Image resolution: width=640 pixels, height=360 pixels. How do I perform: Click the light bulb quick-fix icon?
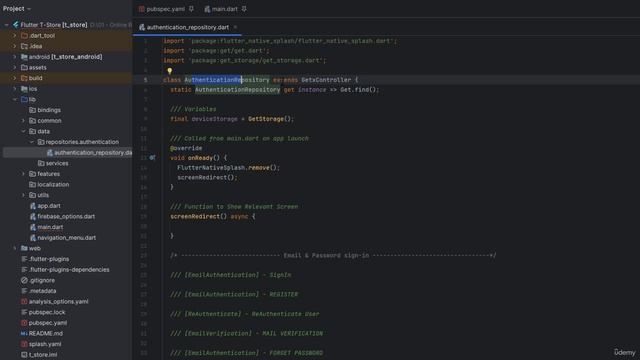tap(169, 71)
